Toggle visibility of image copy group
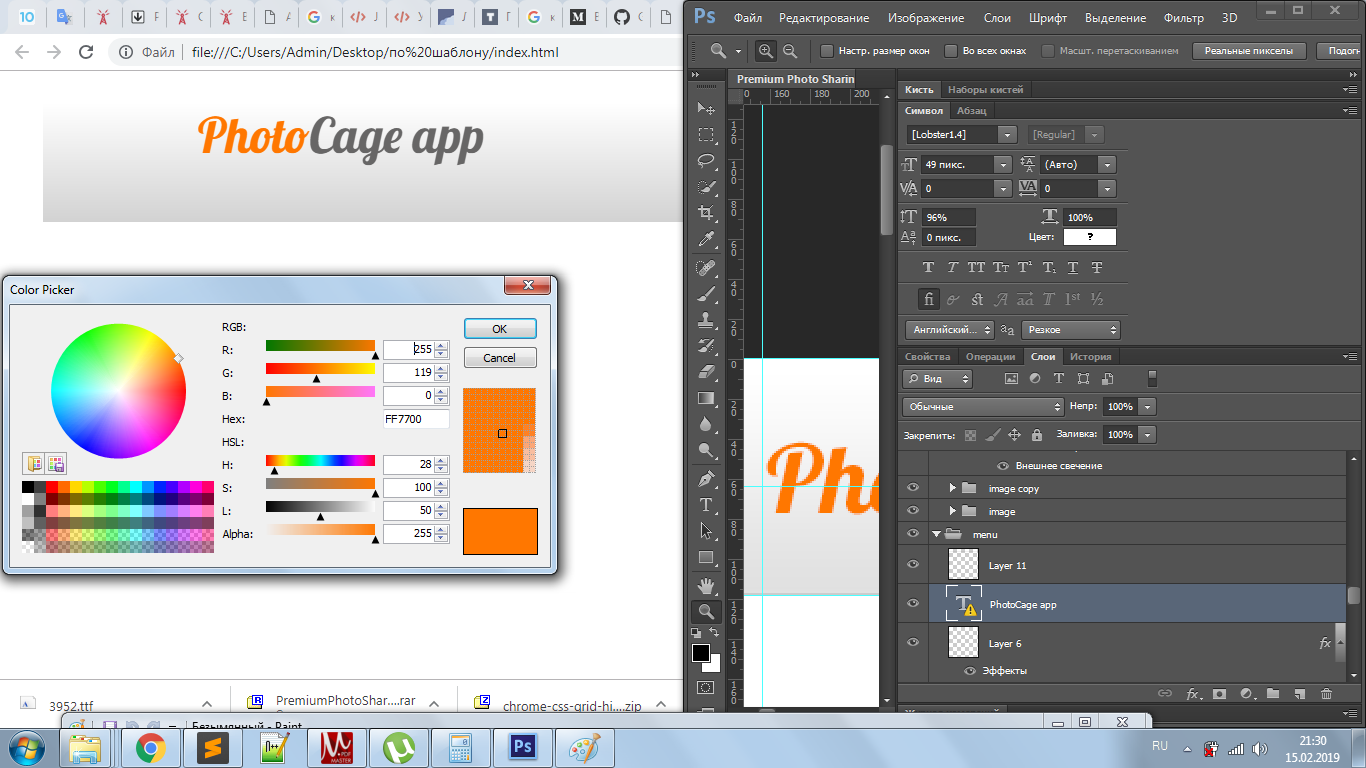Screen dimensions: 1366x768 [x=912, y=488]
